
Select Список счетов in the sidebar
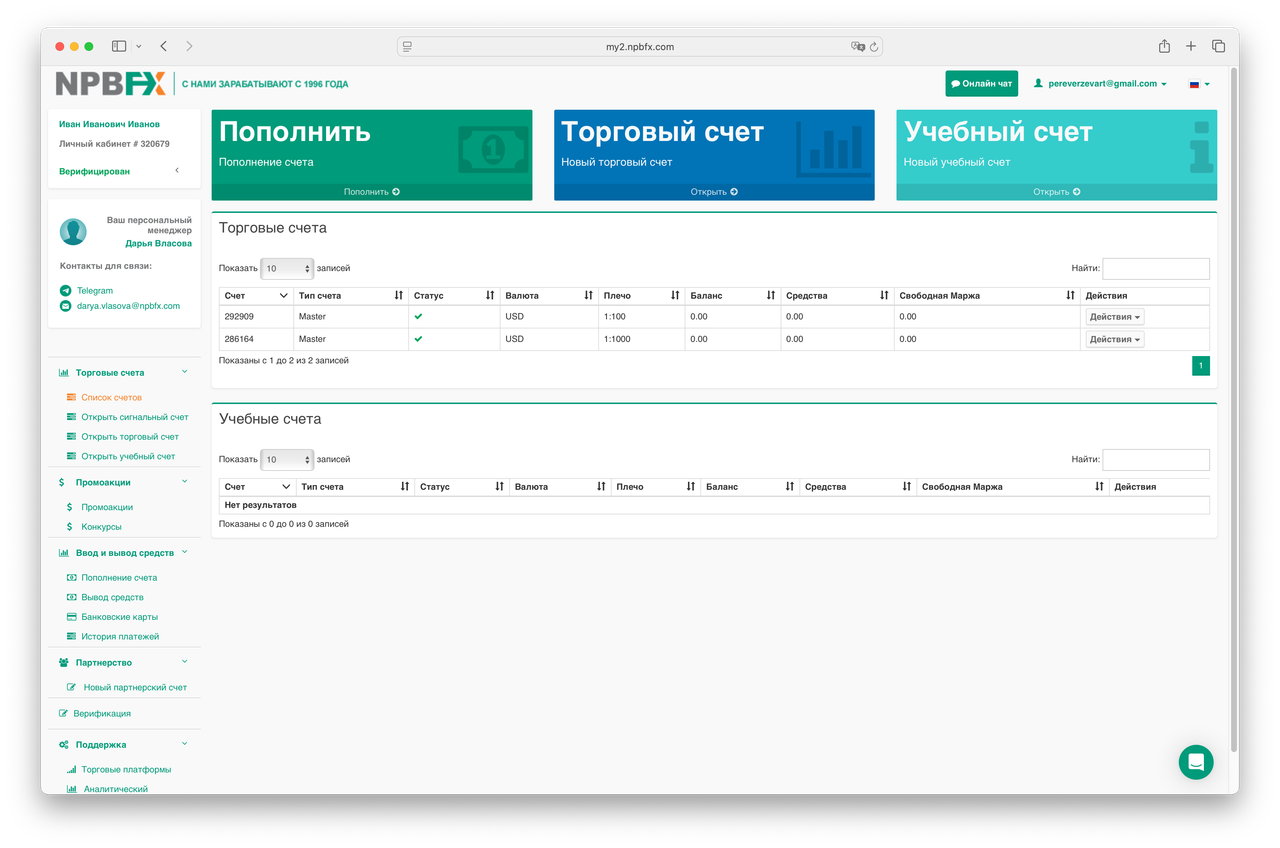[111, 398]
